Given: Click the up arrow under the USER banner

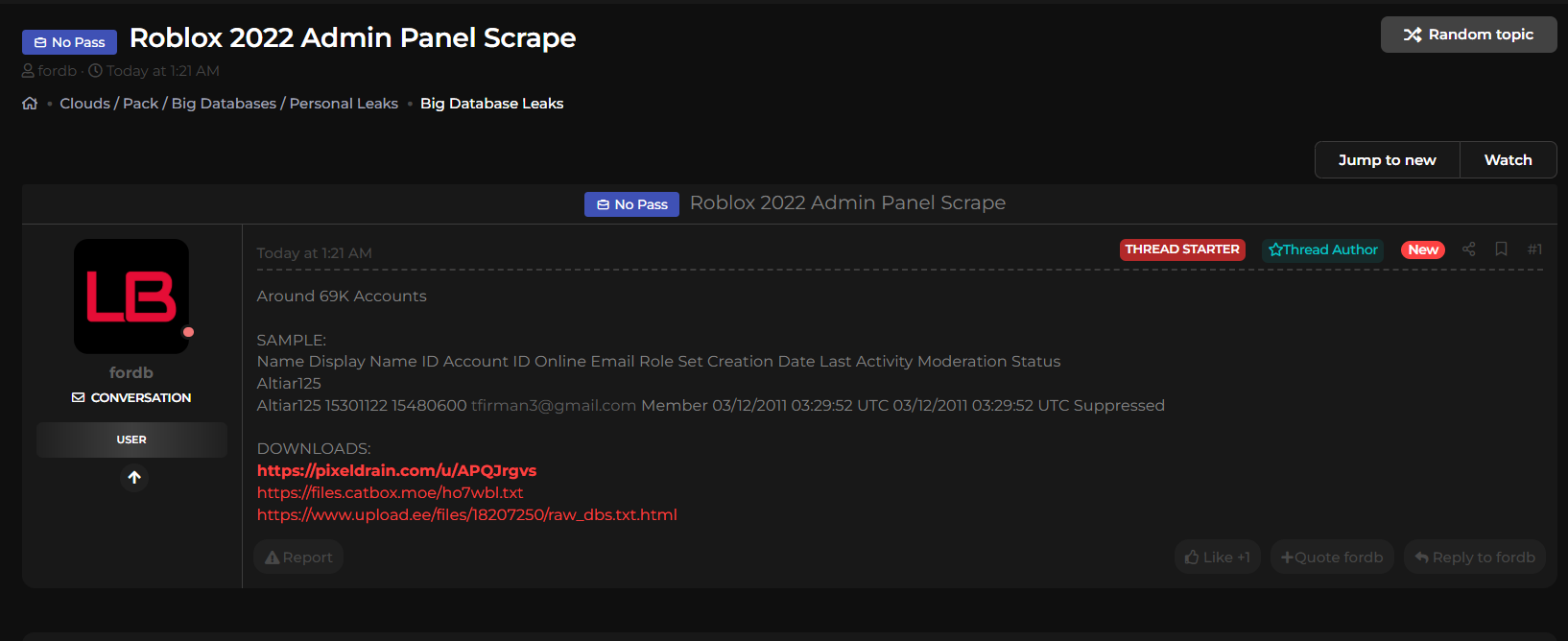Looking at the screenshot, I should 134,478.
